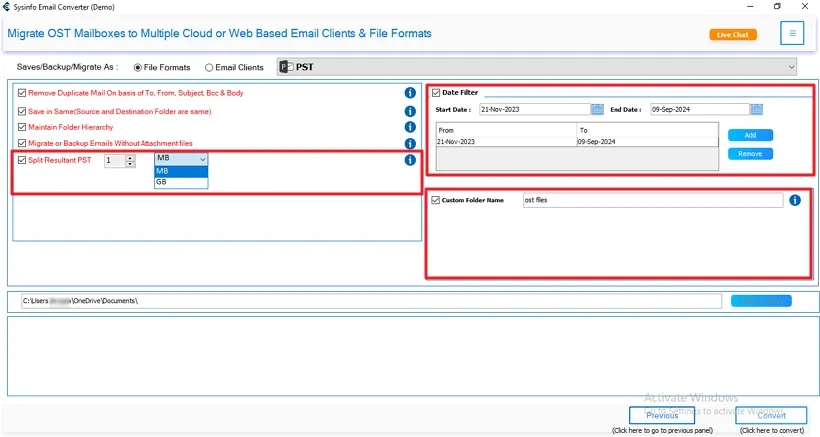
Task: Click the Start Date input field
Action: (x=535, y=109)
